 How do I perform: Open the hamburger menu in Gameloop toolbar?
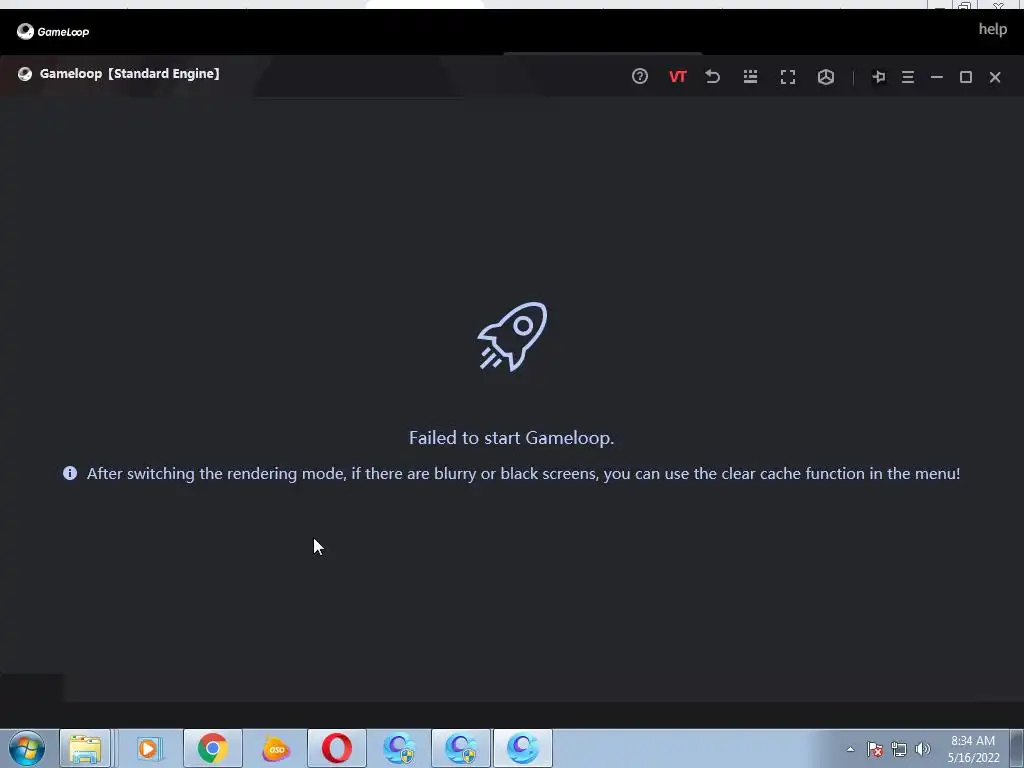point(908,77)
